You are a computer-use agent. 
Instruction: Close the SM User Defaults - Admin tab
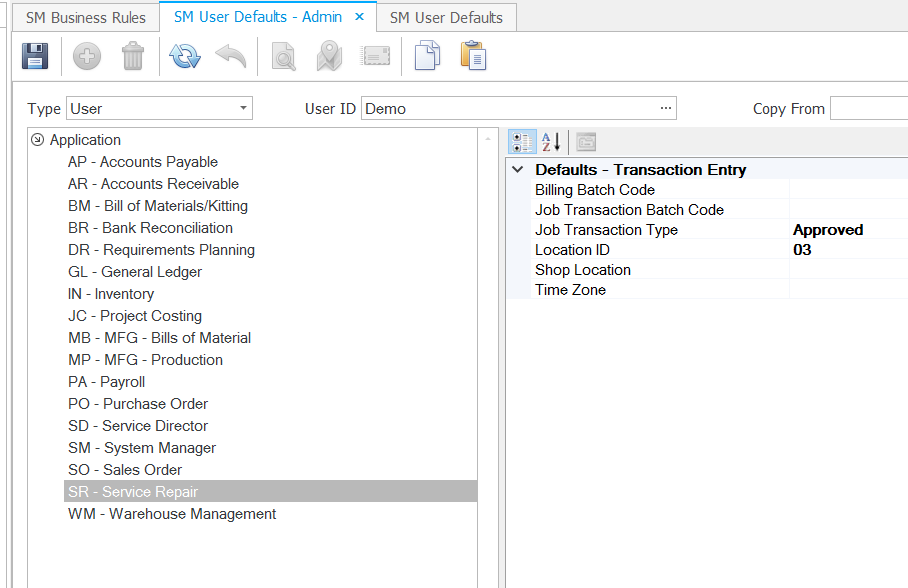[361, 17]
